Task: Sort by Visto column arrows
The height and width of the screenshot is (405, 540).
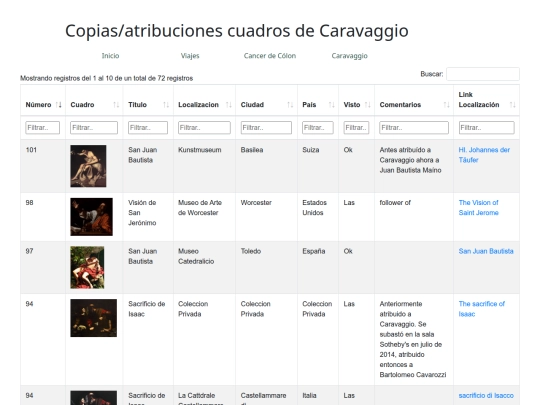Action: [367, 105]
